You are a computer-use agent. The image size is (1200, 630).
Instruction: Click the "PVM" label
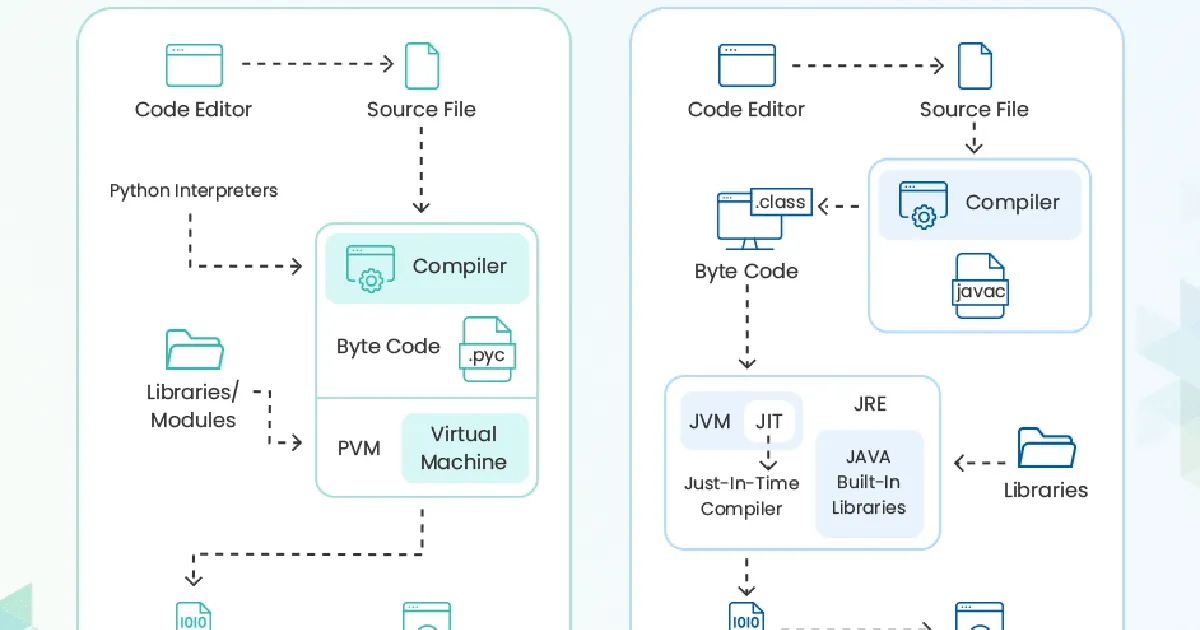click(x=359, y=448)
